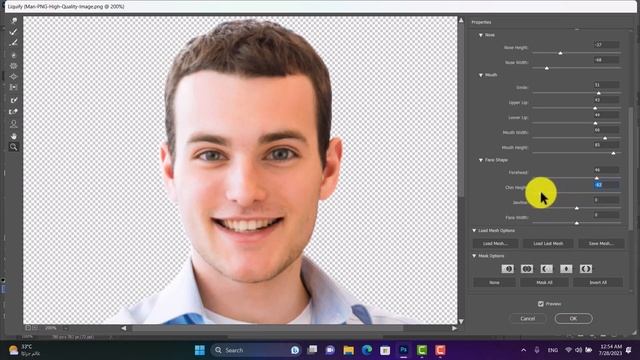
Task: Collapse the Mouth section
Action: point(481,75)
